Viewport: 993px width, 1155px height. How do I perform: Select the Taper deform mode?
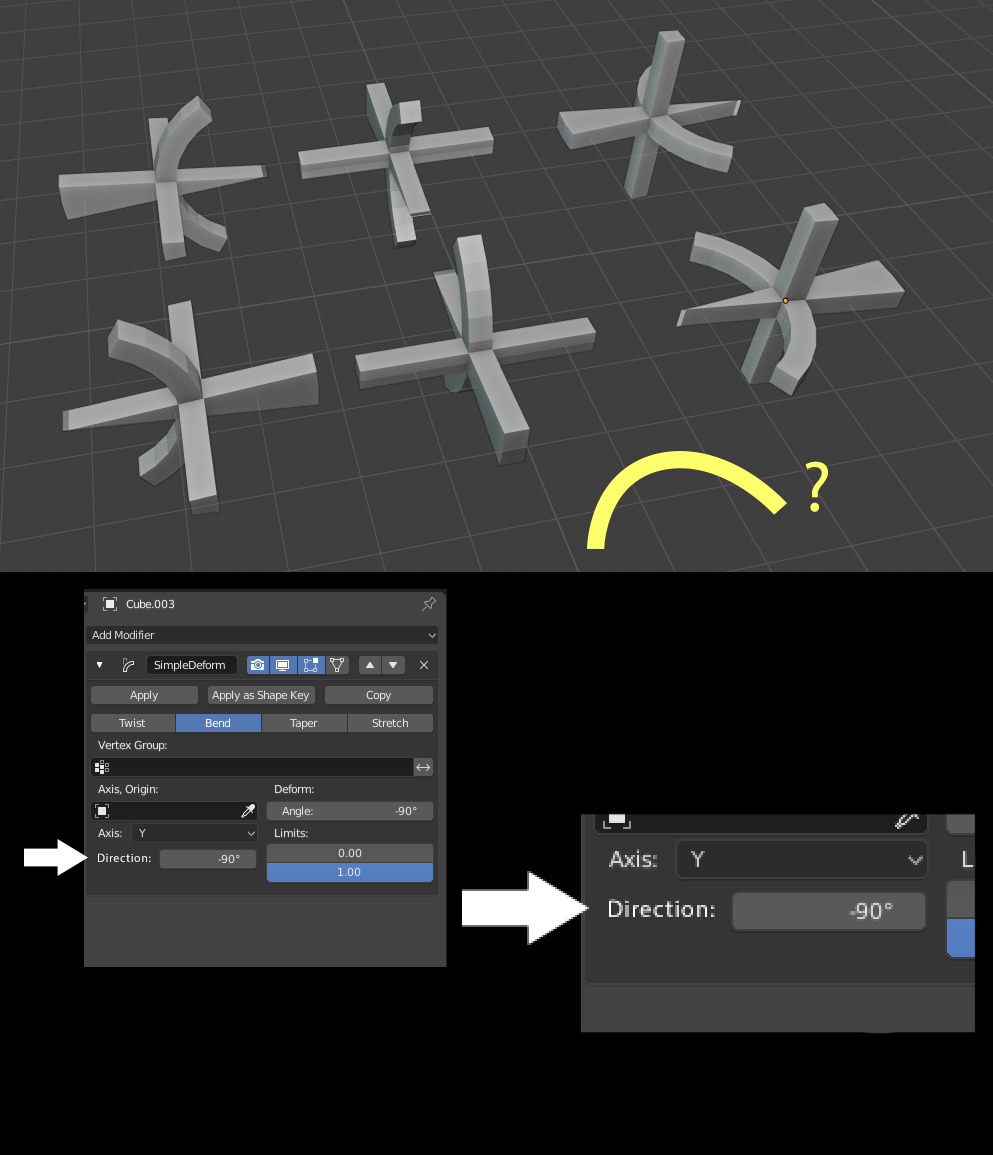click(303, 723)
